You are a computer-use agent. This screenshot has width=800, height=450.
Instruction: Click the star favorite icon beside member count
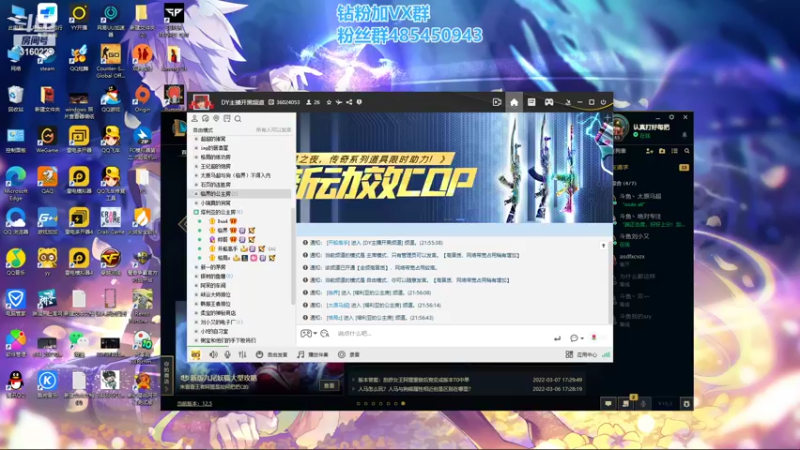click(x=329, y=102)
